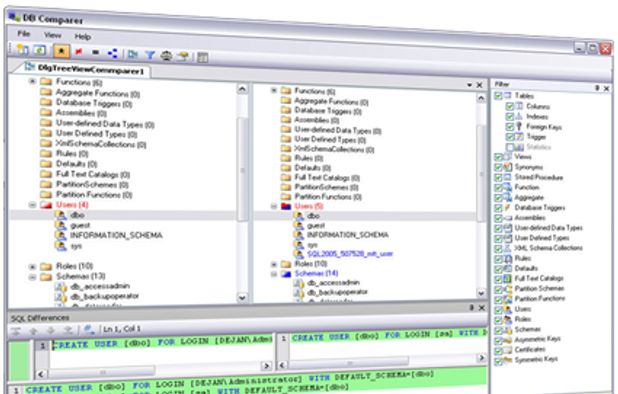Click the down arrow in SQL Differences toolbar
Image resolution: width=618 pixels, height=394 pixels.
(51, 330)
